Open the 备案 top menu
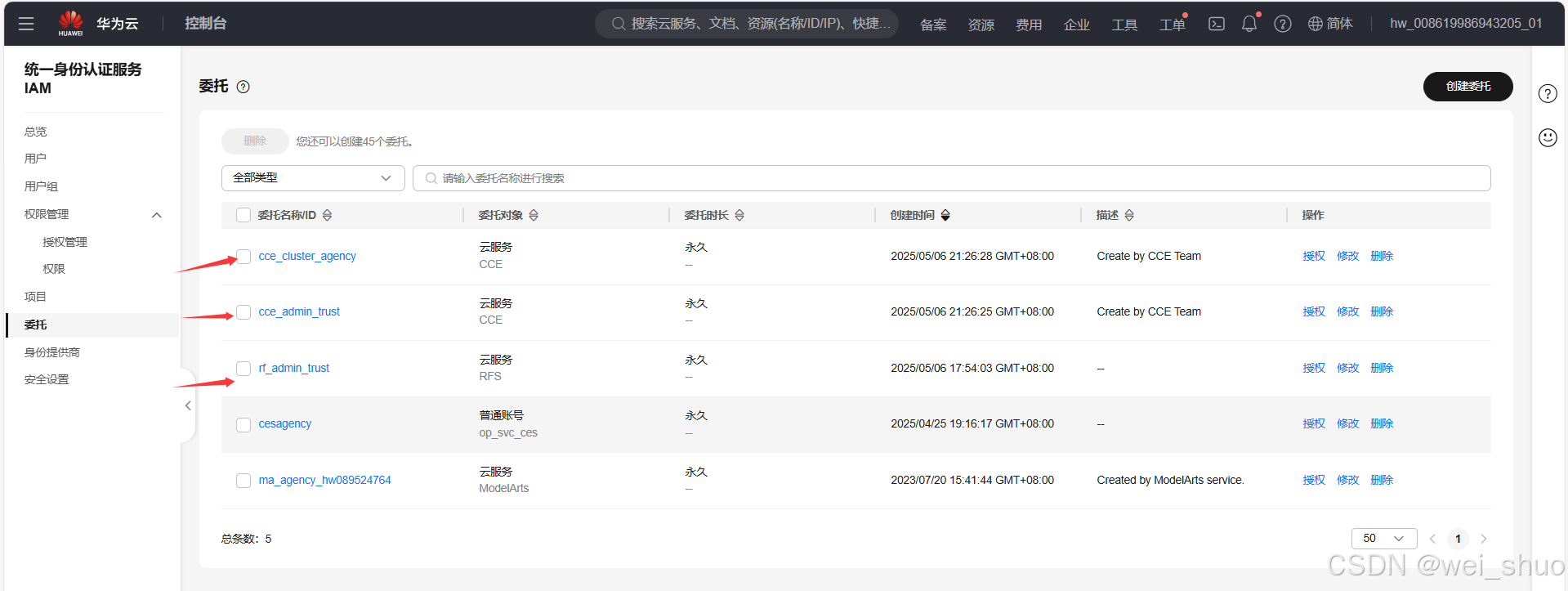The height and width of the screenshot is (591, 1568). 933,25
